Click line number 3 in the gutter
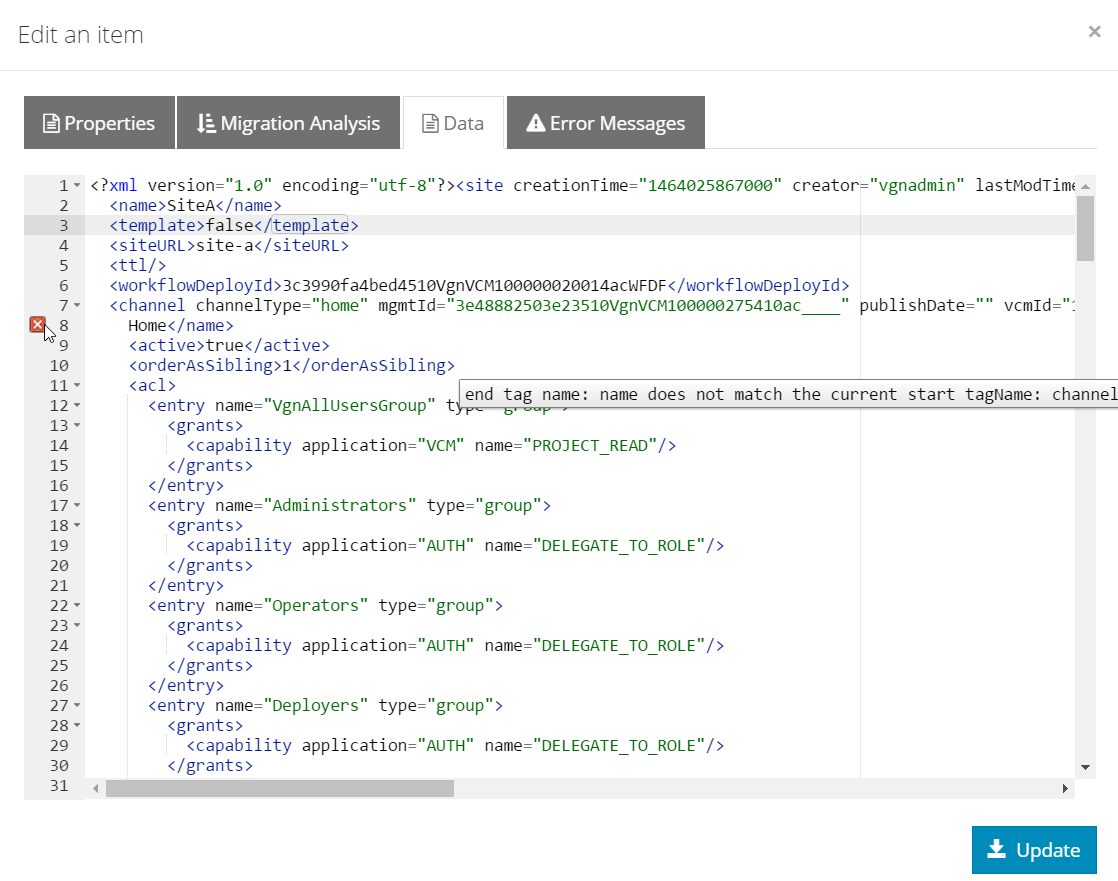1118x881 pixels. [63, 225]
